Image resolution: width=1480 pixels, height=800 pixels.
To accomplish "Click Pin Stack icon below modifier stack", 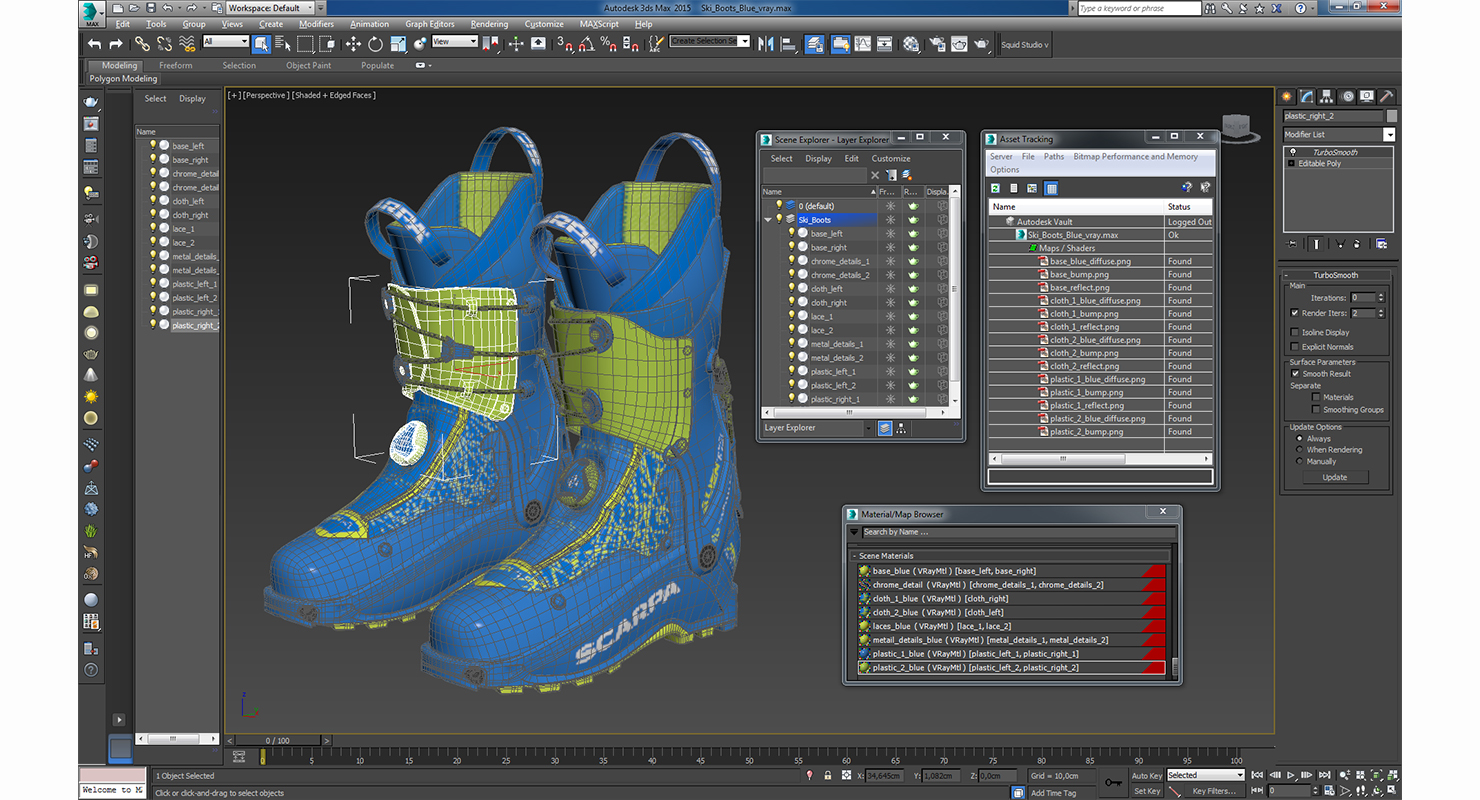I will point(1292,243).
